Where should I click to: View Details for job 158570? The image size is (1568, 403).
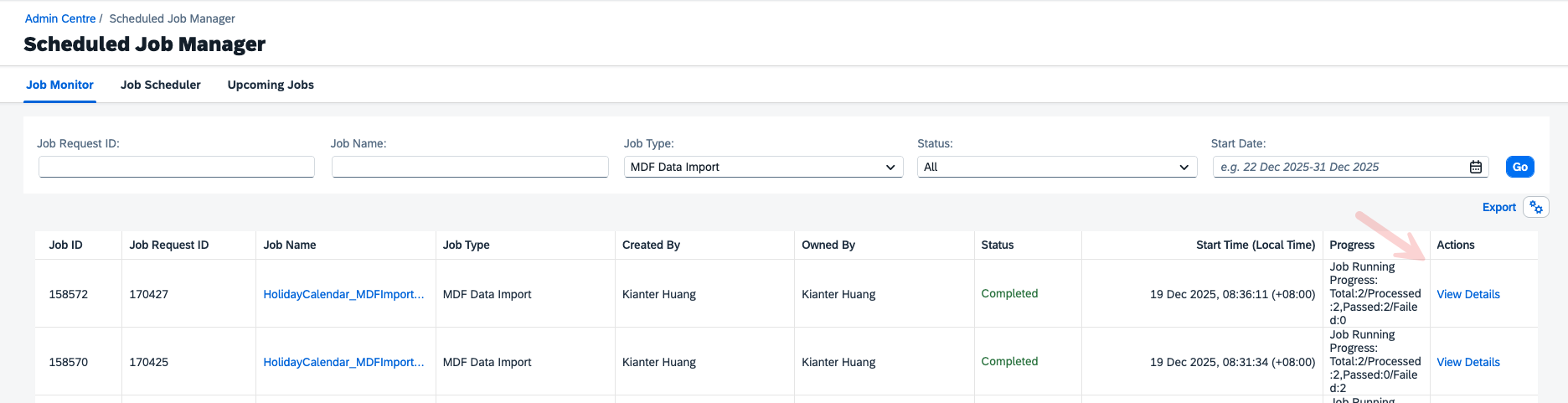(1467, 362)
